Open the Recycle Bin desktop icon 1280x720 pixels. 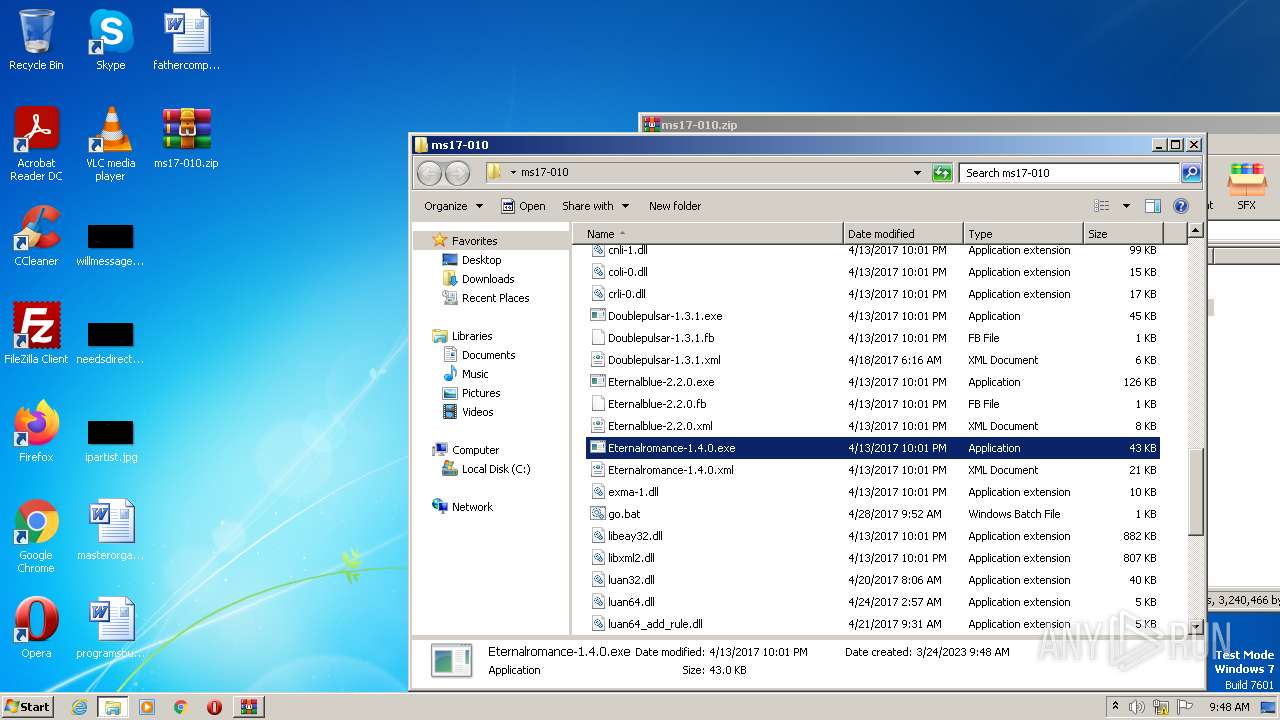[36, 40]
